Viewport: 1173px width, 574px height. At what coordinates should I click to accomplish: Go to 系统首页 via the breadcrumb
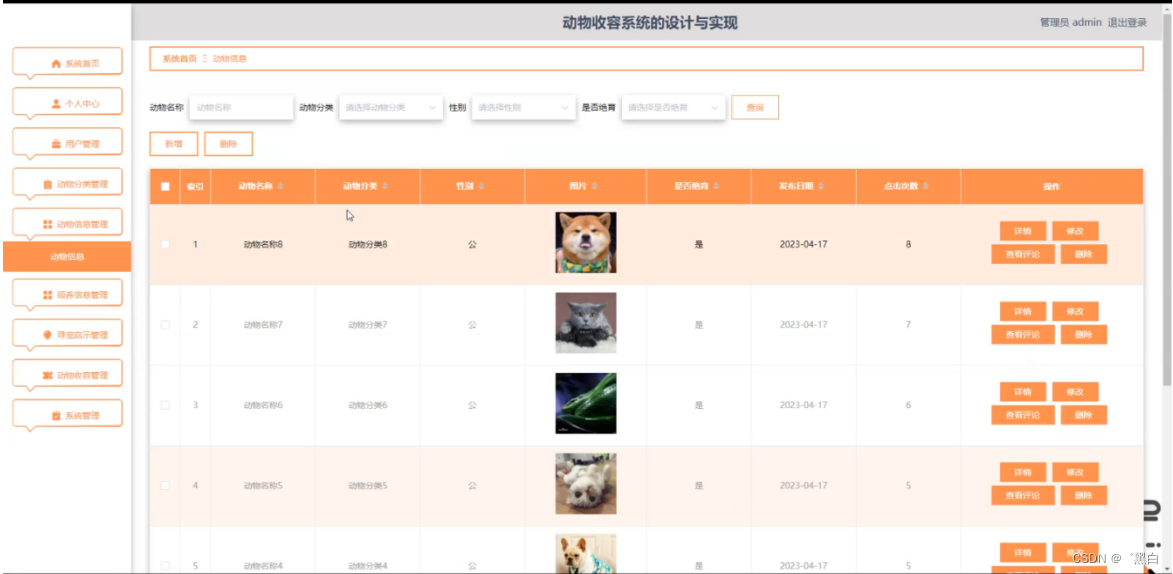[x=180, y=58]
